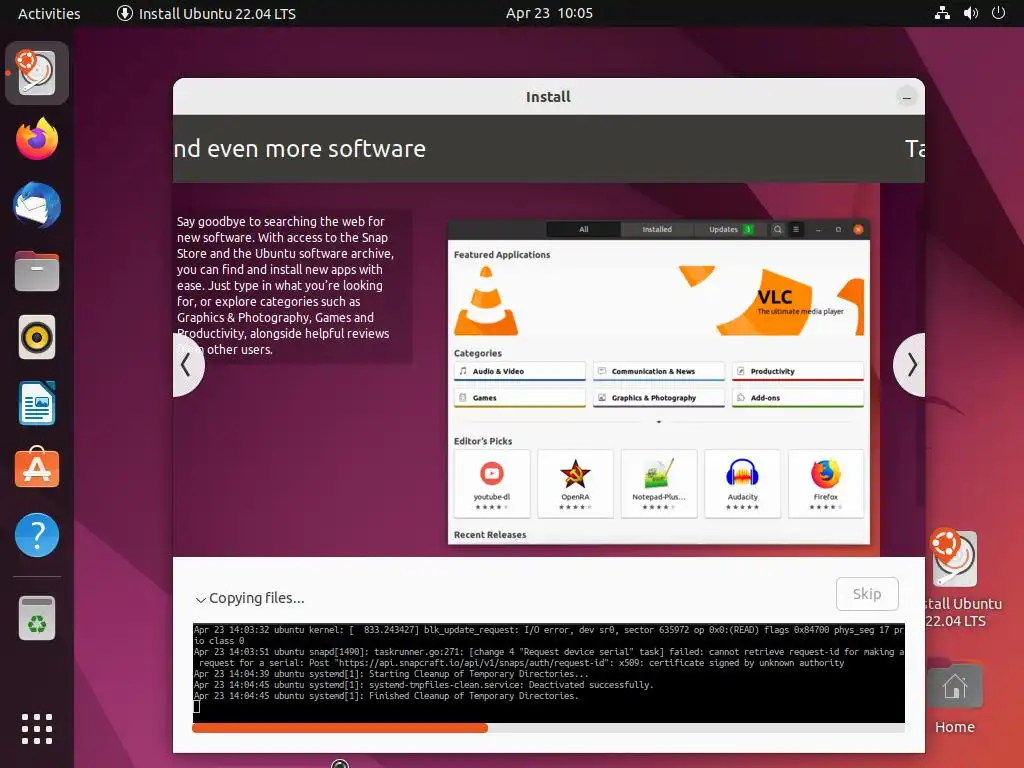Open the Games category
The height and width of the screenshot is (768, 1024).
tap(520, 398)
